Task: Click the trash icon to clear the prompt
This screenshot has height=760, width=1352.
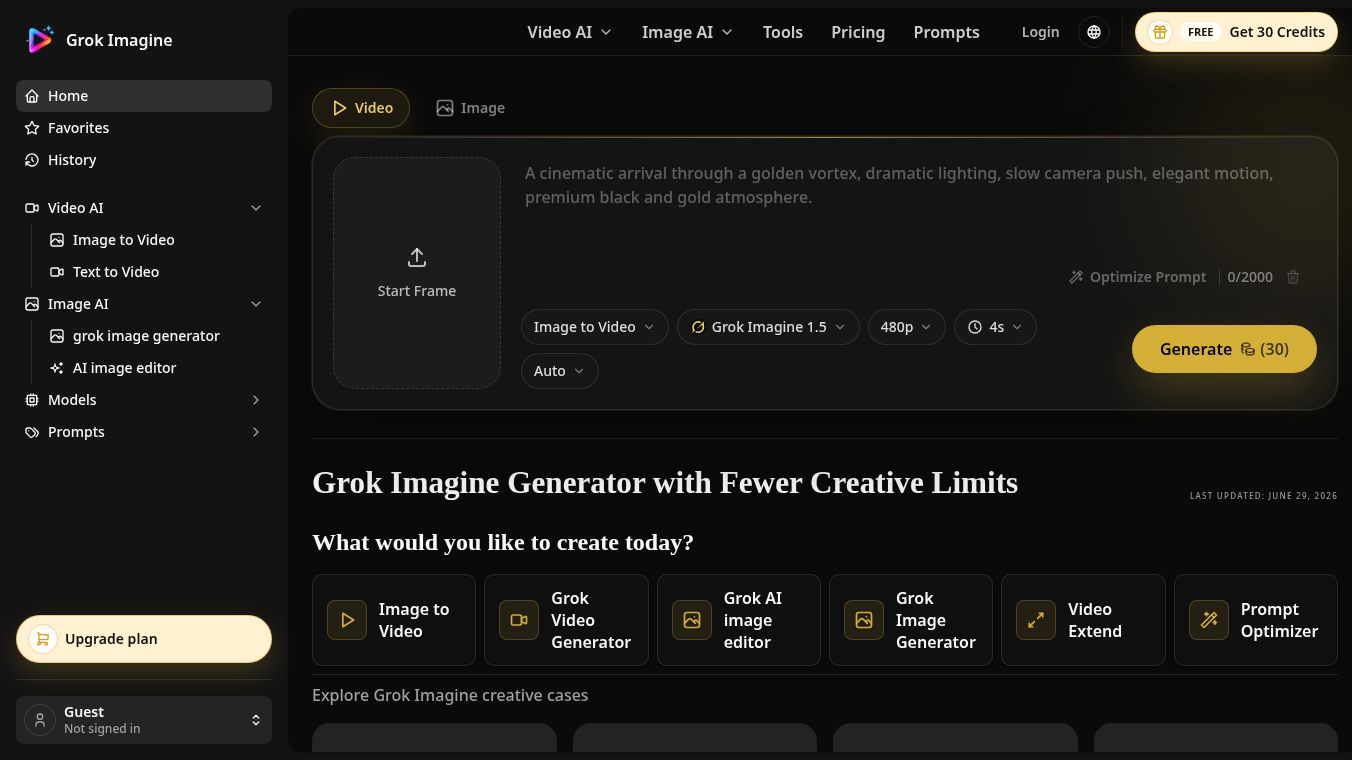Action: 1293,277
